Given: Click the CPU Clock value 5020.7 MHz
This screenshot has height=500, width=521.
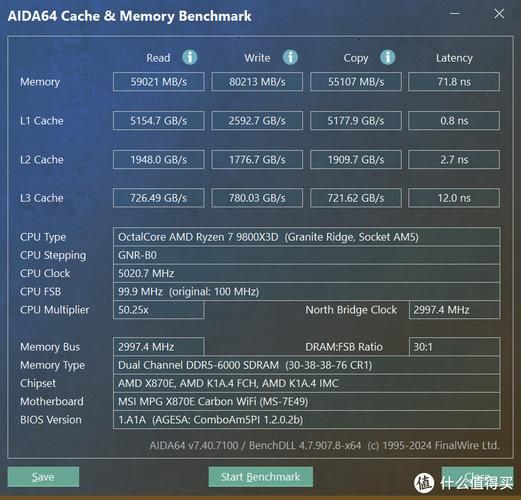Looking at the screenshot, I should [x=306, y=273].
